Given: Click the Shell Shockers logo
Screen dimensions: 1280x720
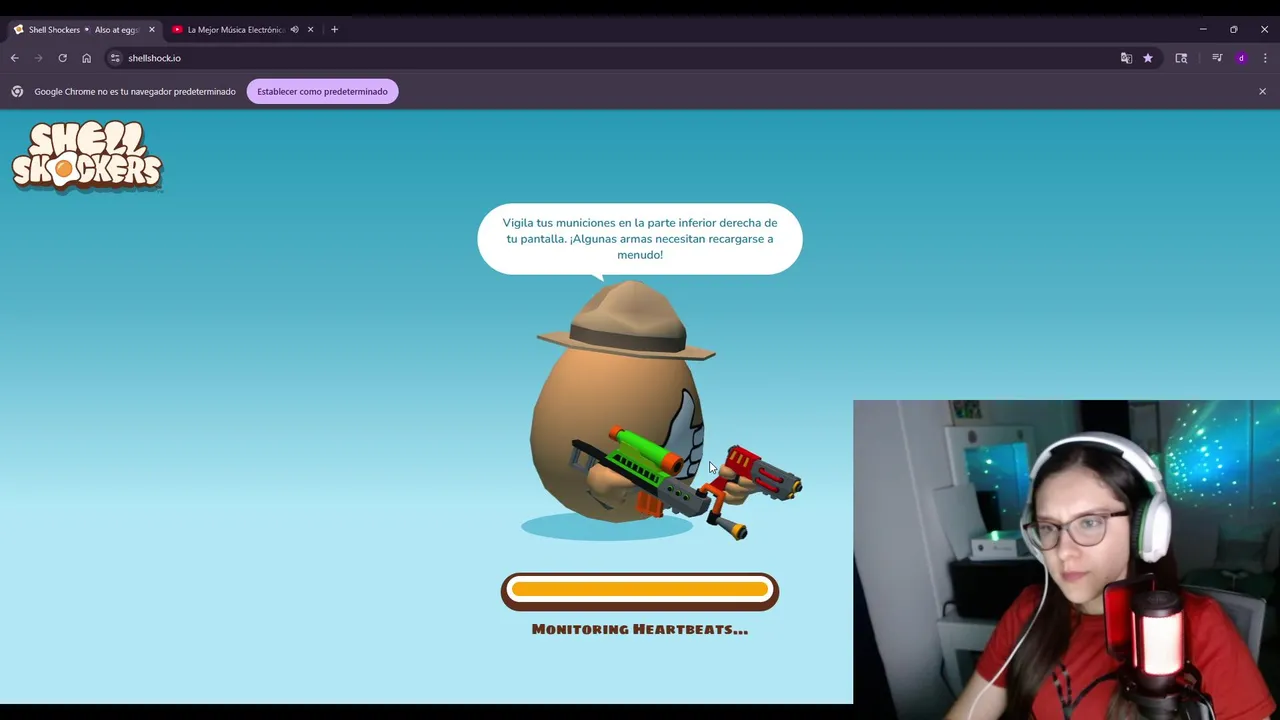Looking at the screenshot, I should coord(87,156).
